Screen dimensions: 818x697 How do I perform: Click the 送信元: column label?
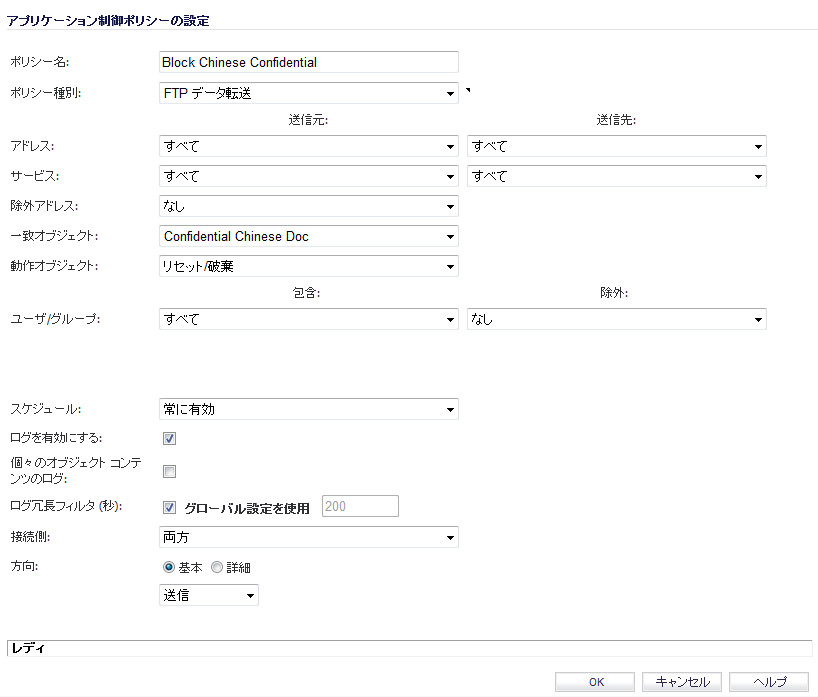pos(308,120)
